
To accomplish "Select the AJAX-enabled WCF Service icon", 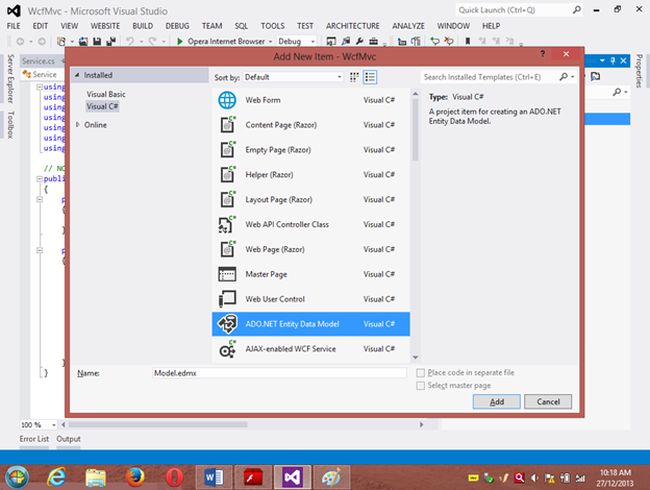I will pos(227,349).
